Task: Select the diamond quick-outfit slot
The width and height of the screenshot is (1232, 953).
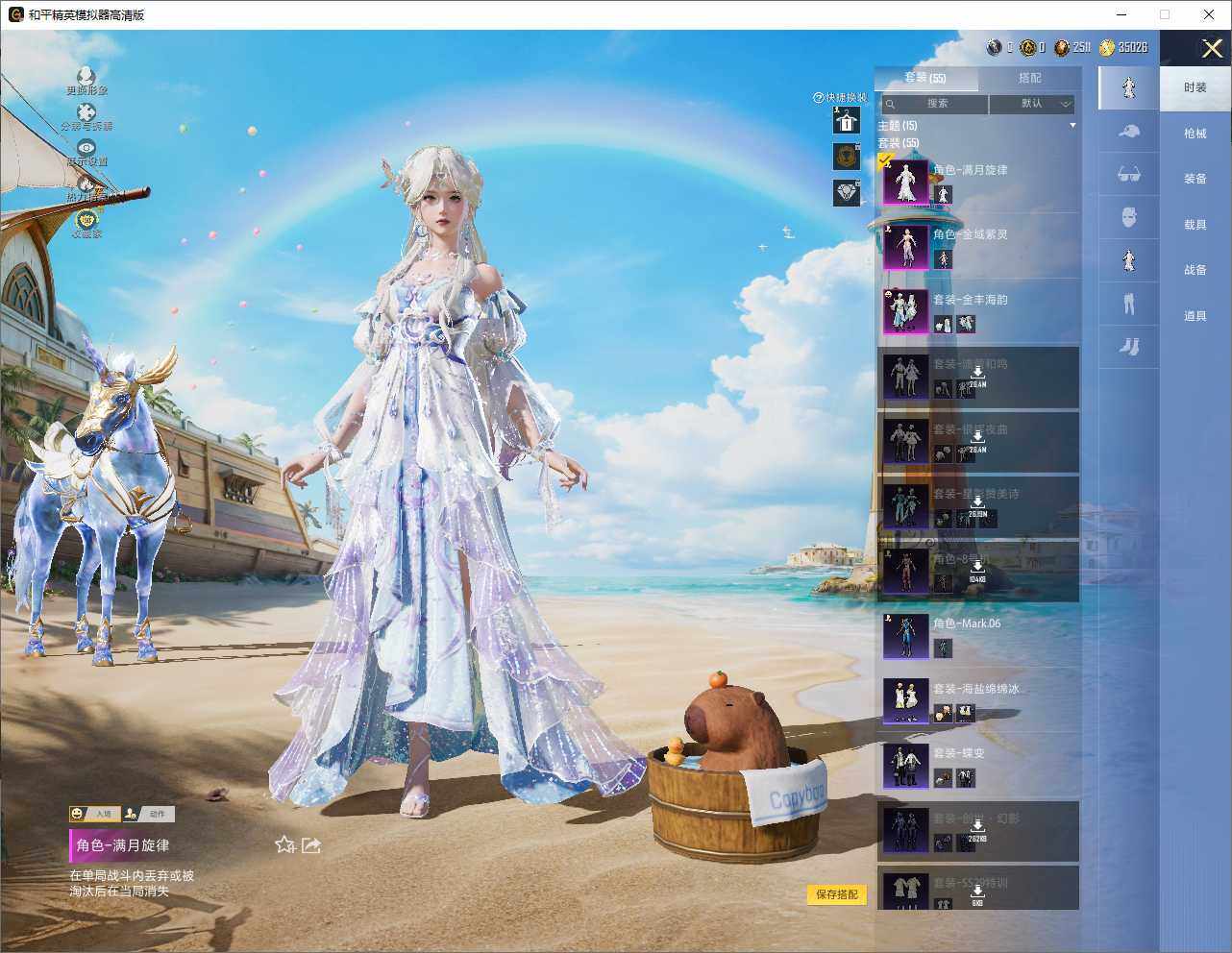Action: click(x=846, y=192)
